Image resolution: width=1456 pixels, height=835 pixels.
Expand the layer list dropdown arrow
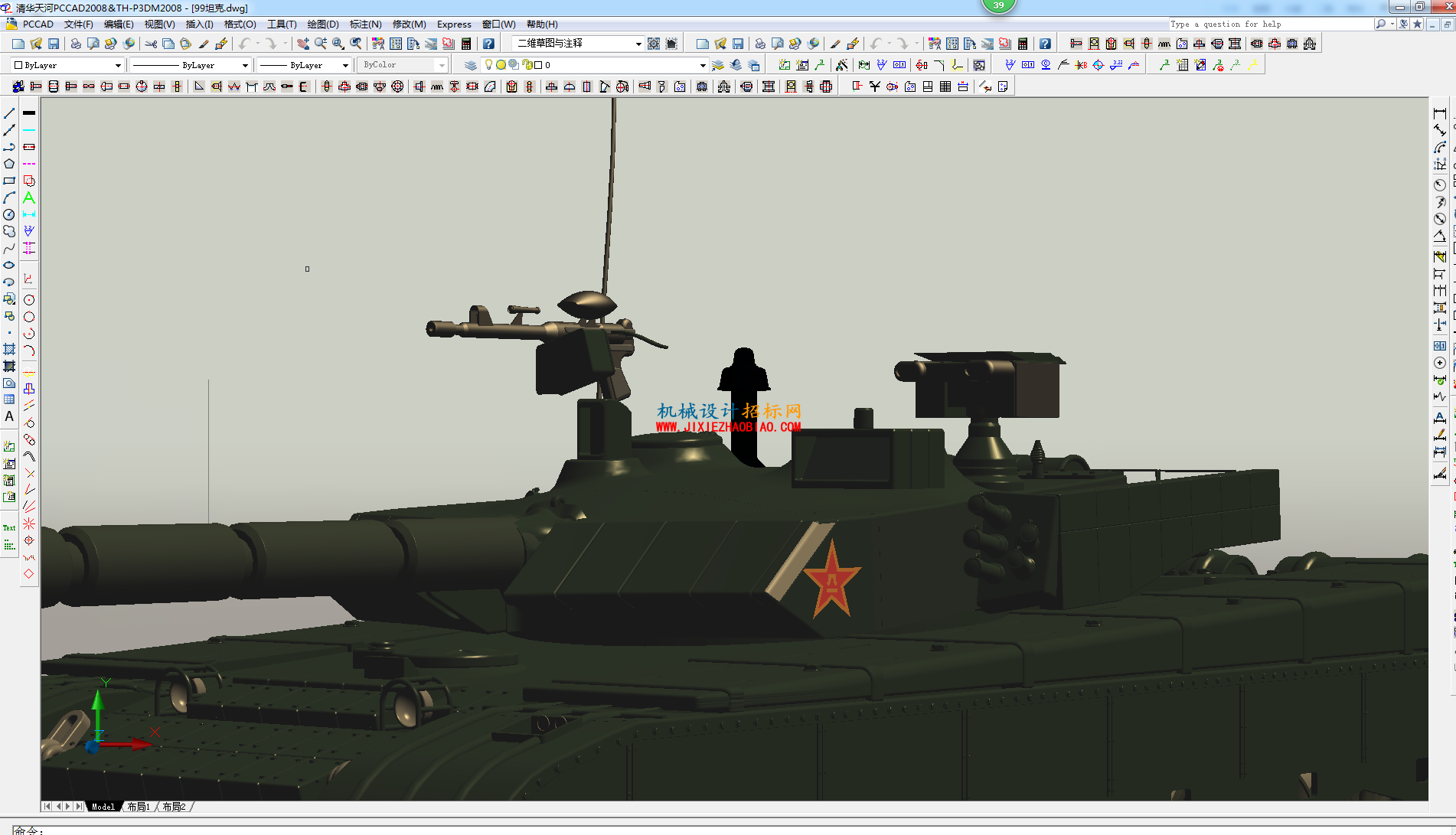(x=703, y=65)
